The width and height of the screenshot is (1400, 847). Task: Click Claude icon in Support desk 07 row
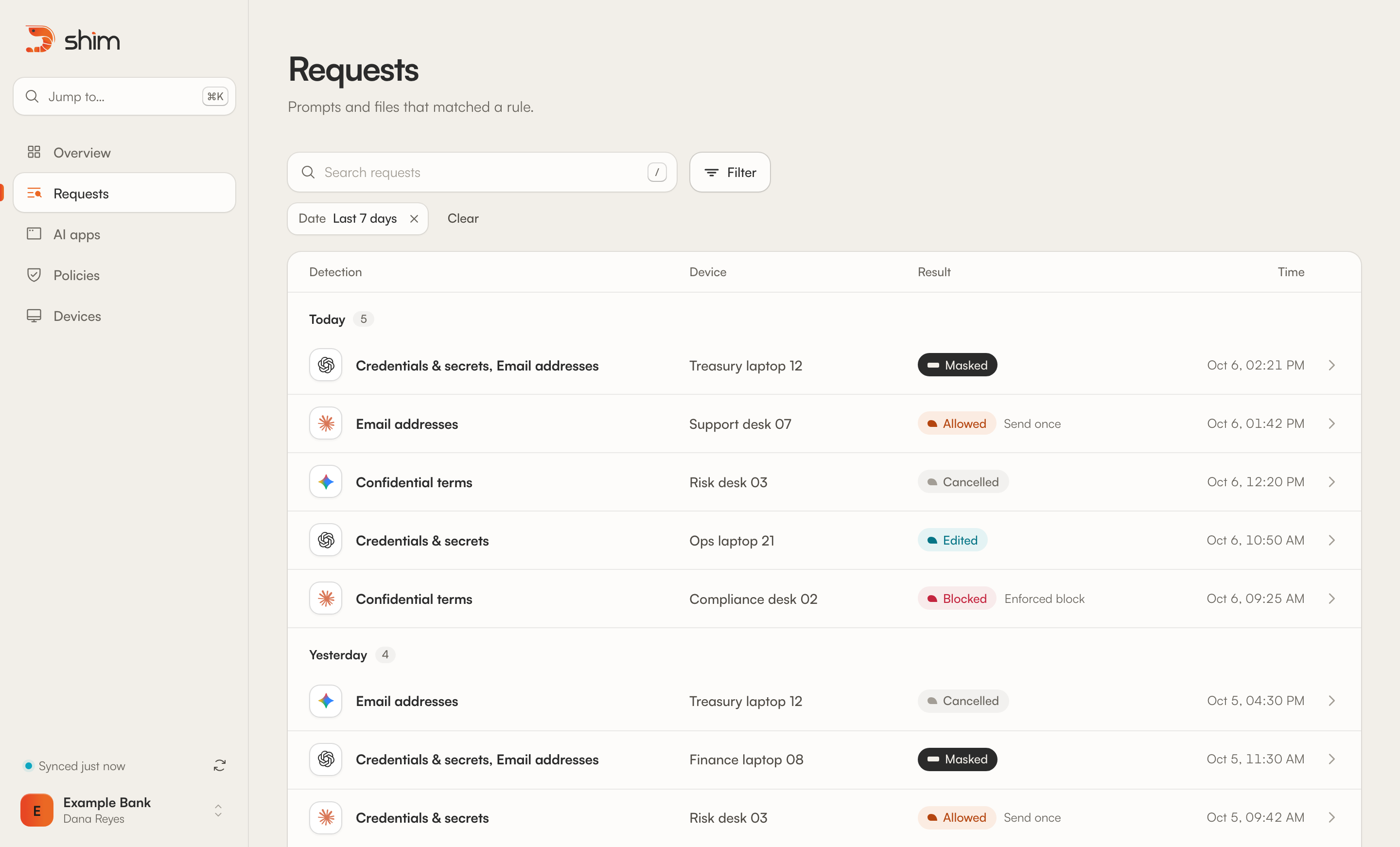click(326, 423)
